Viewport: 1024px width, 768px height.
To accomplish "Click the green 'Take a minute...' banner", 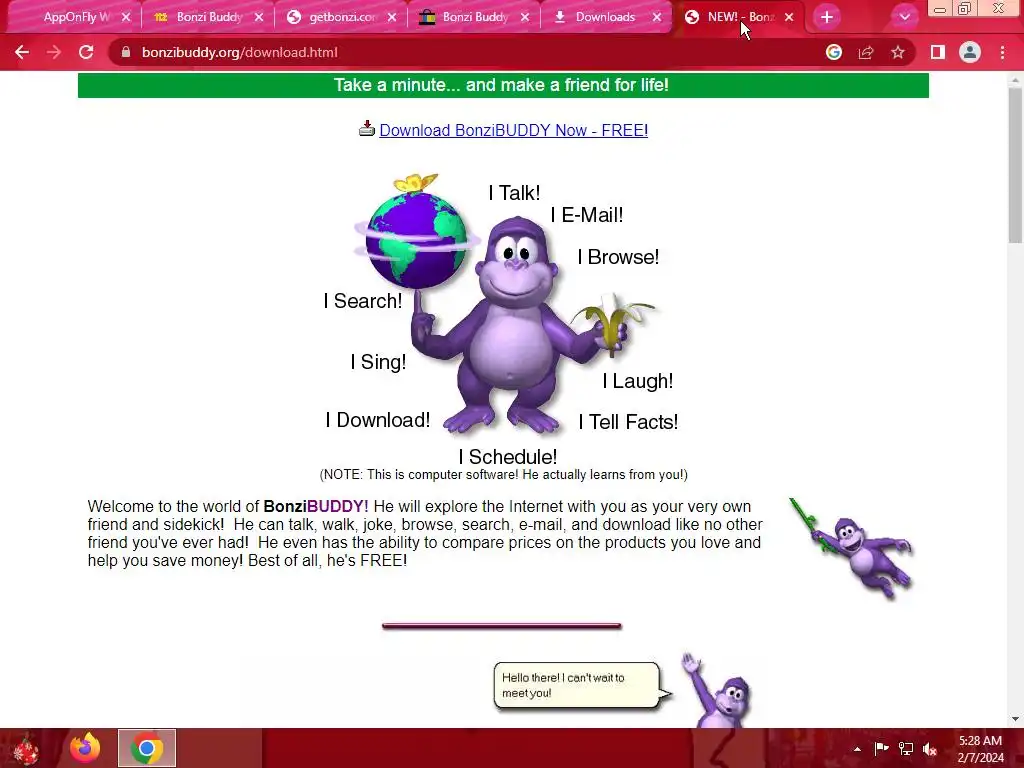I will [503, 86].
